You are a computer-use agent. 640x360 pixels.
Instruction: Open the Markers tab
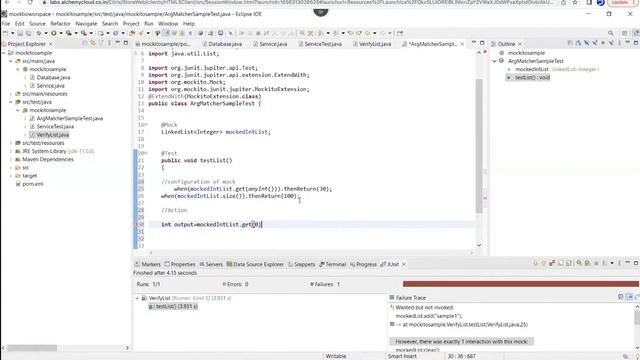(x=148, y=264)
